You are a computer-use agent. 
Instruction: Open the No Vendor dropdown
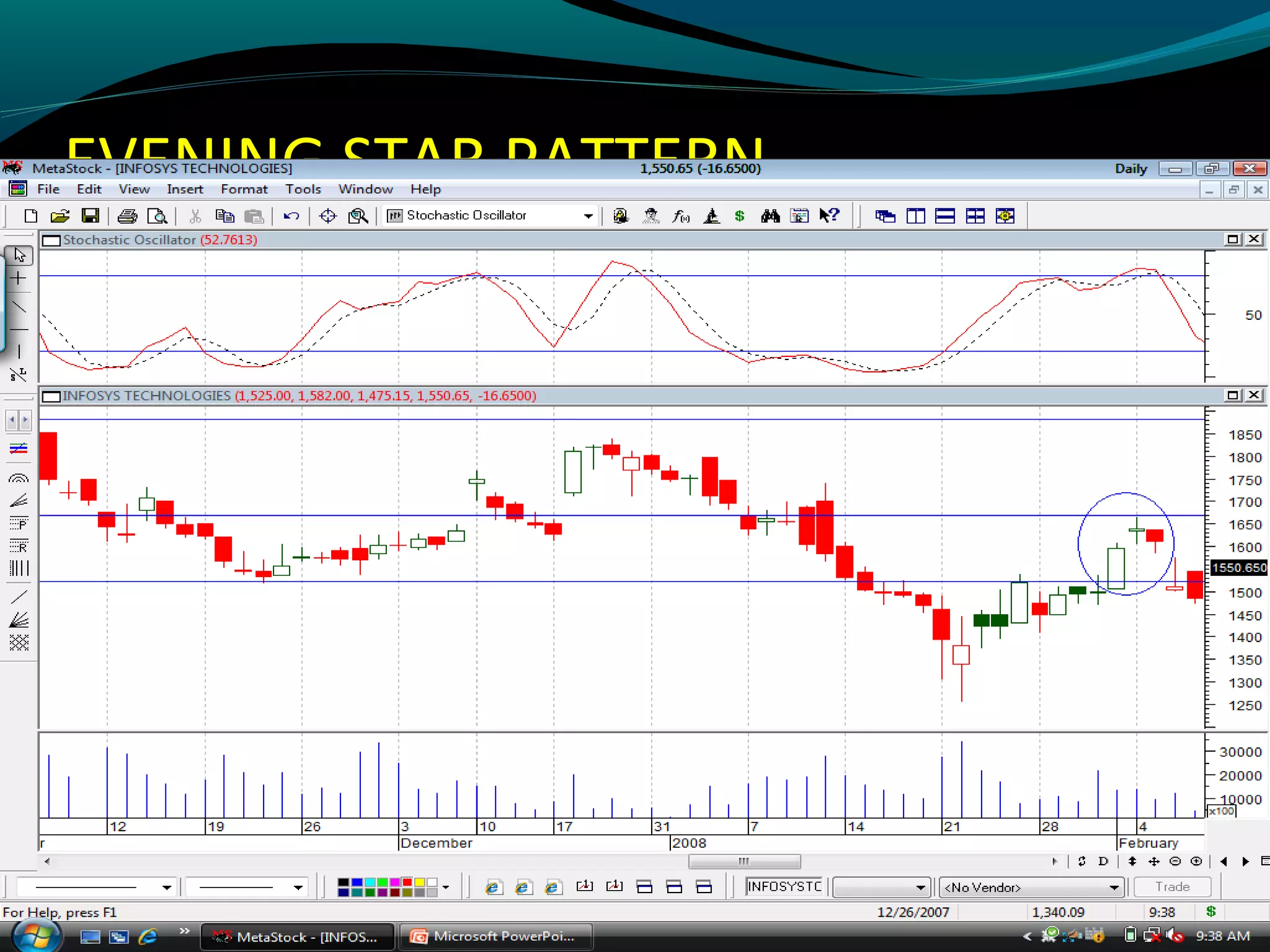[1114, 888]
